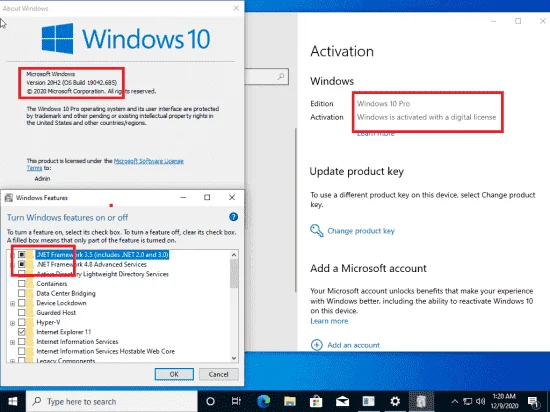The width and height of the screenshot is (550, 412).
Task: Select the Containers row text
Action: (x=52, y=283)
